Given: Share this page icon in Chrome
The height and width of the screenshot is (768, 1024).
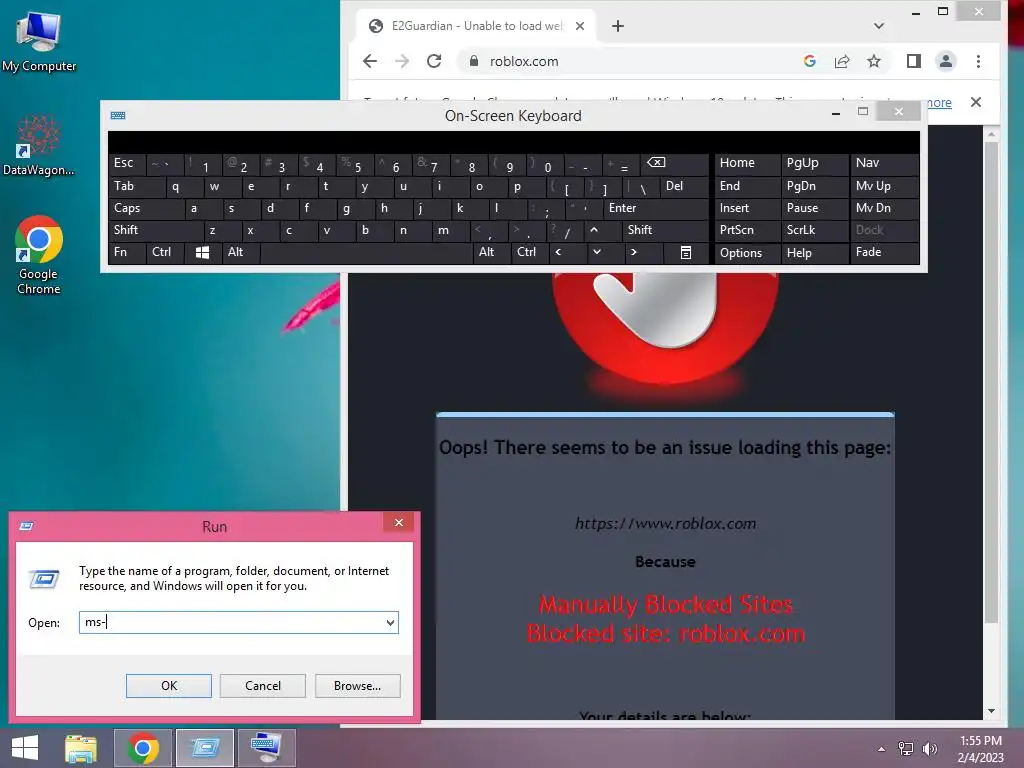Looking at the screenshot, I should [x=842, y=61].
